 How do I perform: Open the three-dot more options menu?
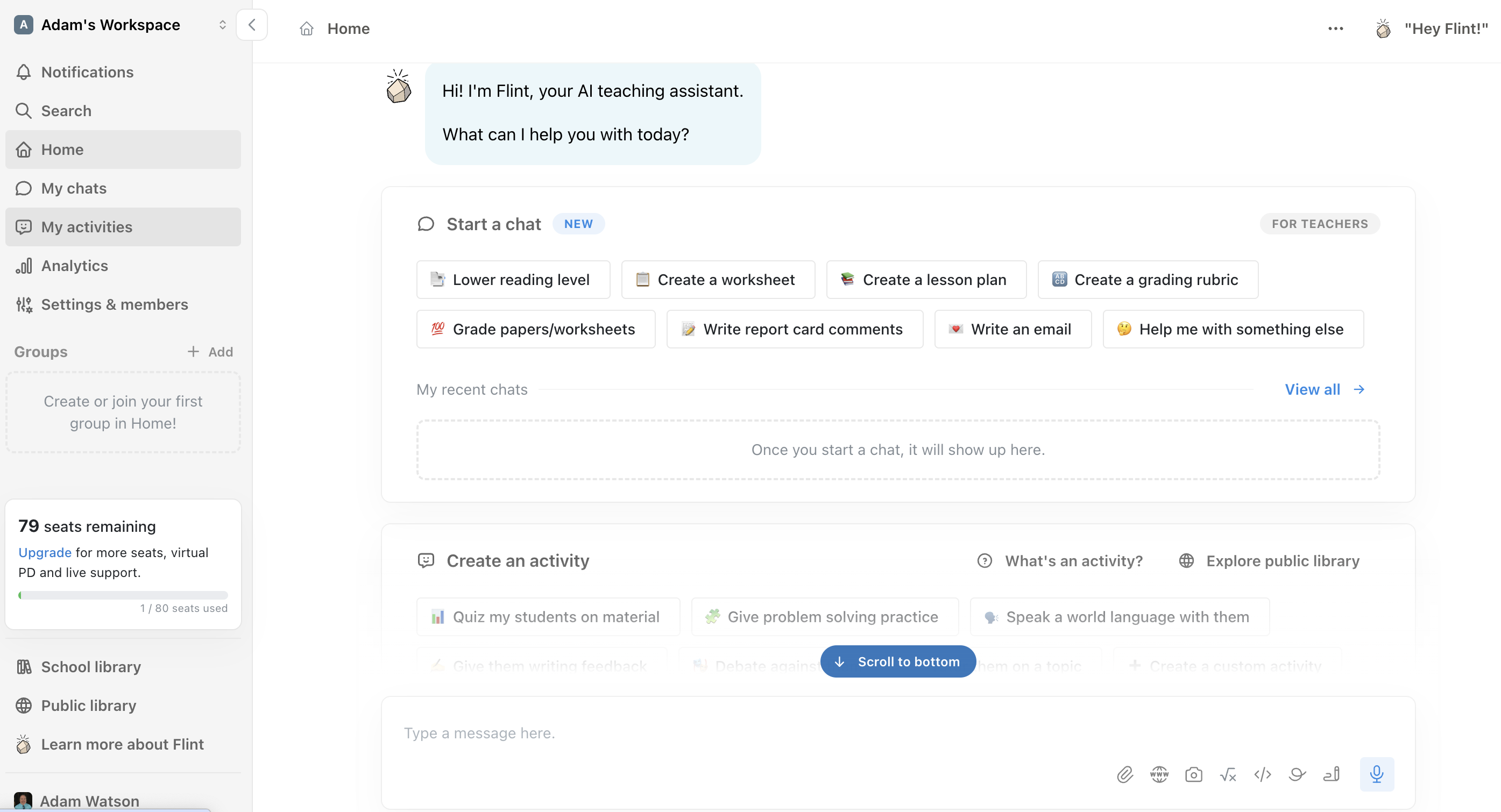(1335, 29)
